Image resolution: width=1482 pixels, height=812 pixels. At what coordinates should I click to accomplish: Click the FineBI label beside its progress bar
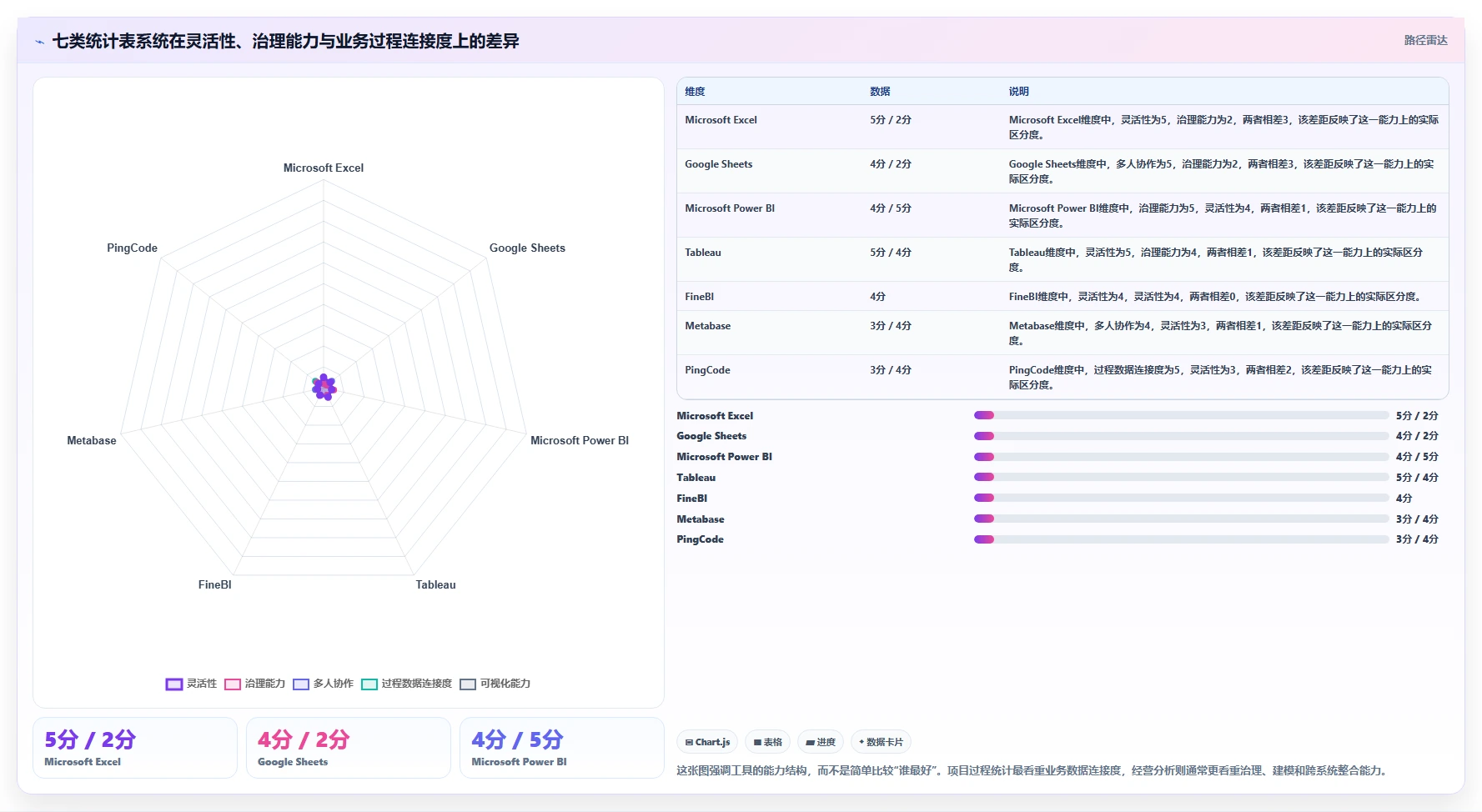click(692, 499)
